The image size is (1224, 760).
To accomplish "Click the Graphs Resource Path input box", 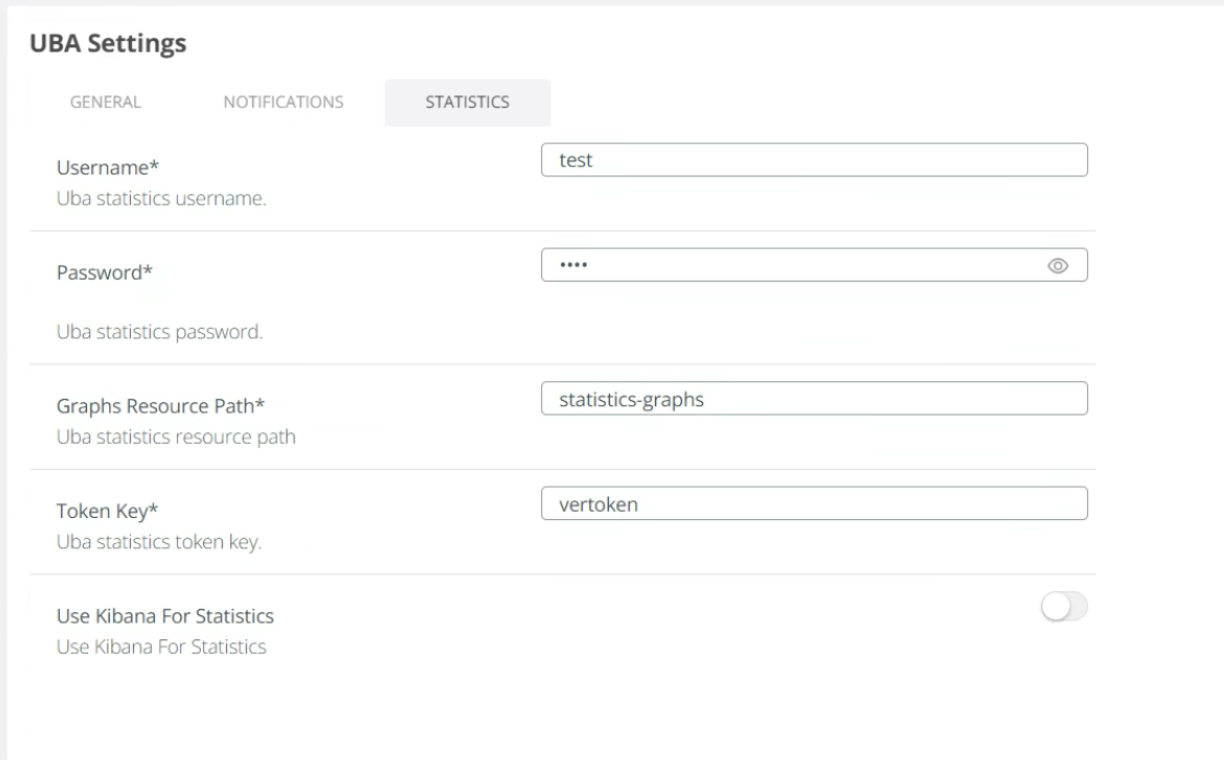I will coord(815,398).
